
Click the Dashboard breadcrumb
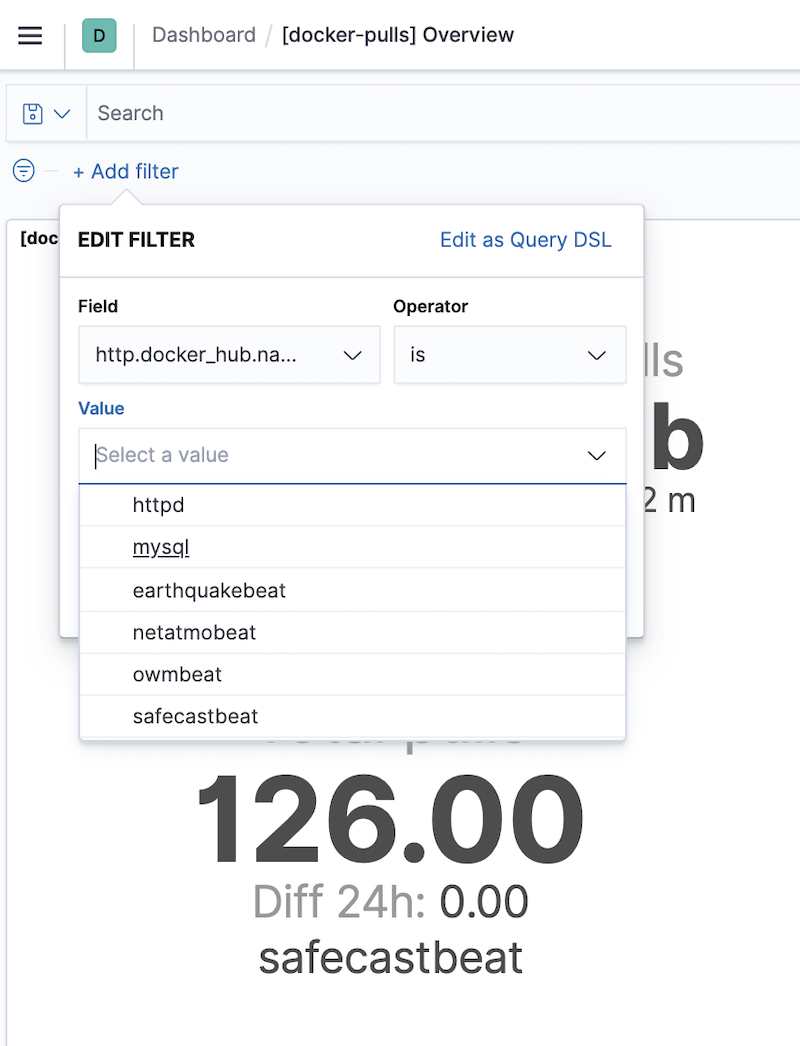coord(204,35)
